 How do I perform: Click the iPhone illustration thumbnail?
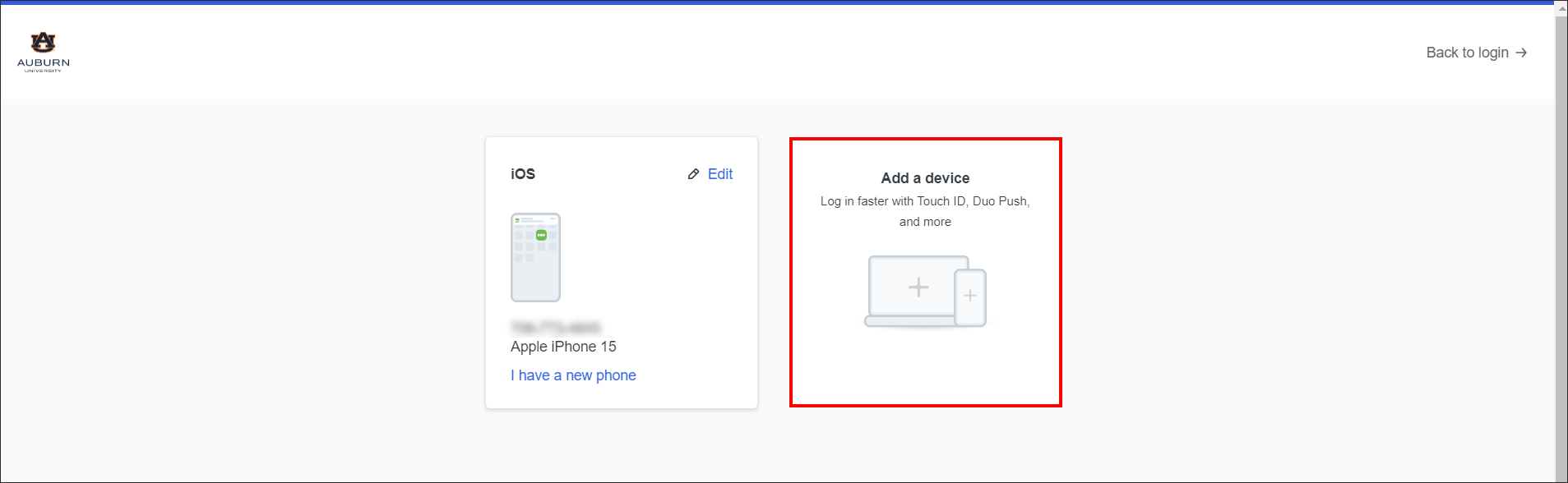tap(535, 257)
